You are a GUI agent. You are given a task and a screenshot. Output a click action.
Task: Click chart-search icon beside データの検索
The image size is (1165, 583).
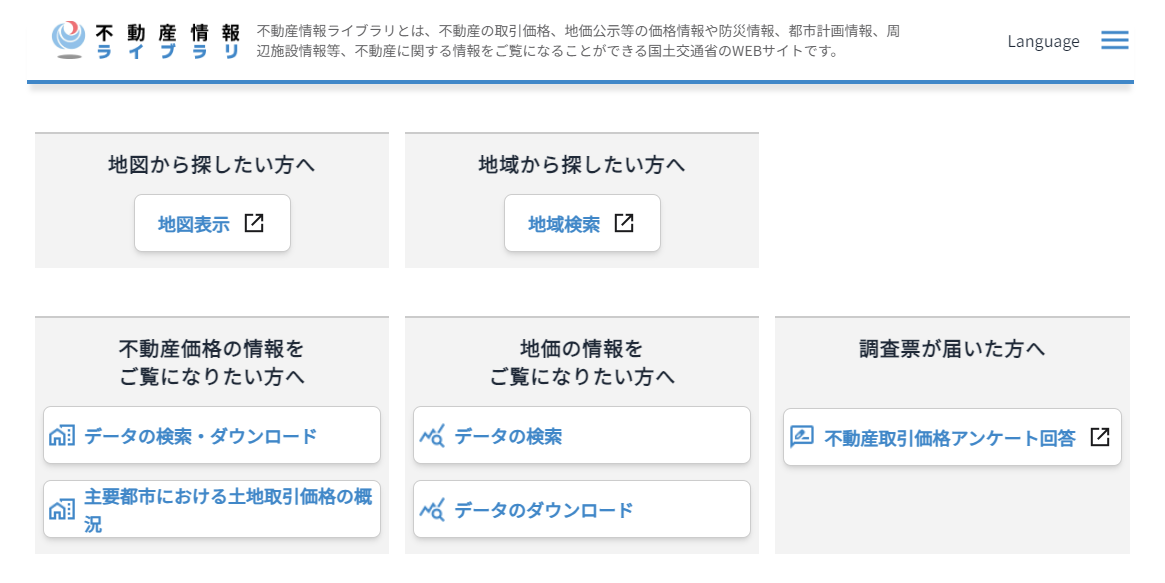point(432,436)
